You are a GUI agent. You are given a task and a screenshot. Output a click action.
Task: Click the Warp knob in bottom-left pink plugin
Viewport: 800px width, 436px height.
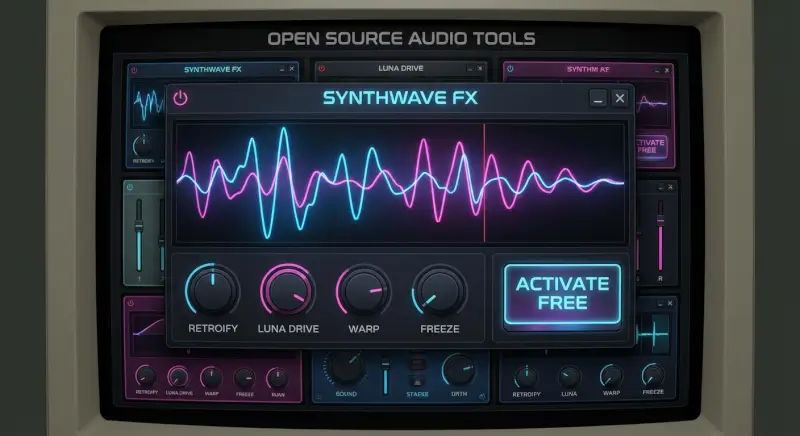pyautogui.click(x=211, y=378)
